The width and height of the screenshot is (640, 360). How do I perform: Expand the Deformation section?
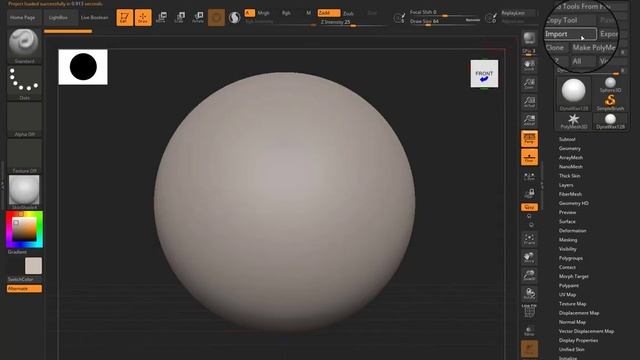pos(572,231)
